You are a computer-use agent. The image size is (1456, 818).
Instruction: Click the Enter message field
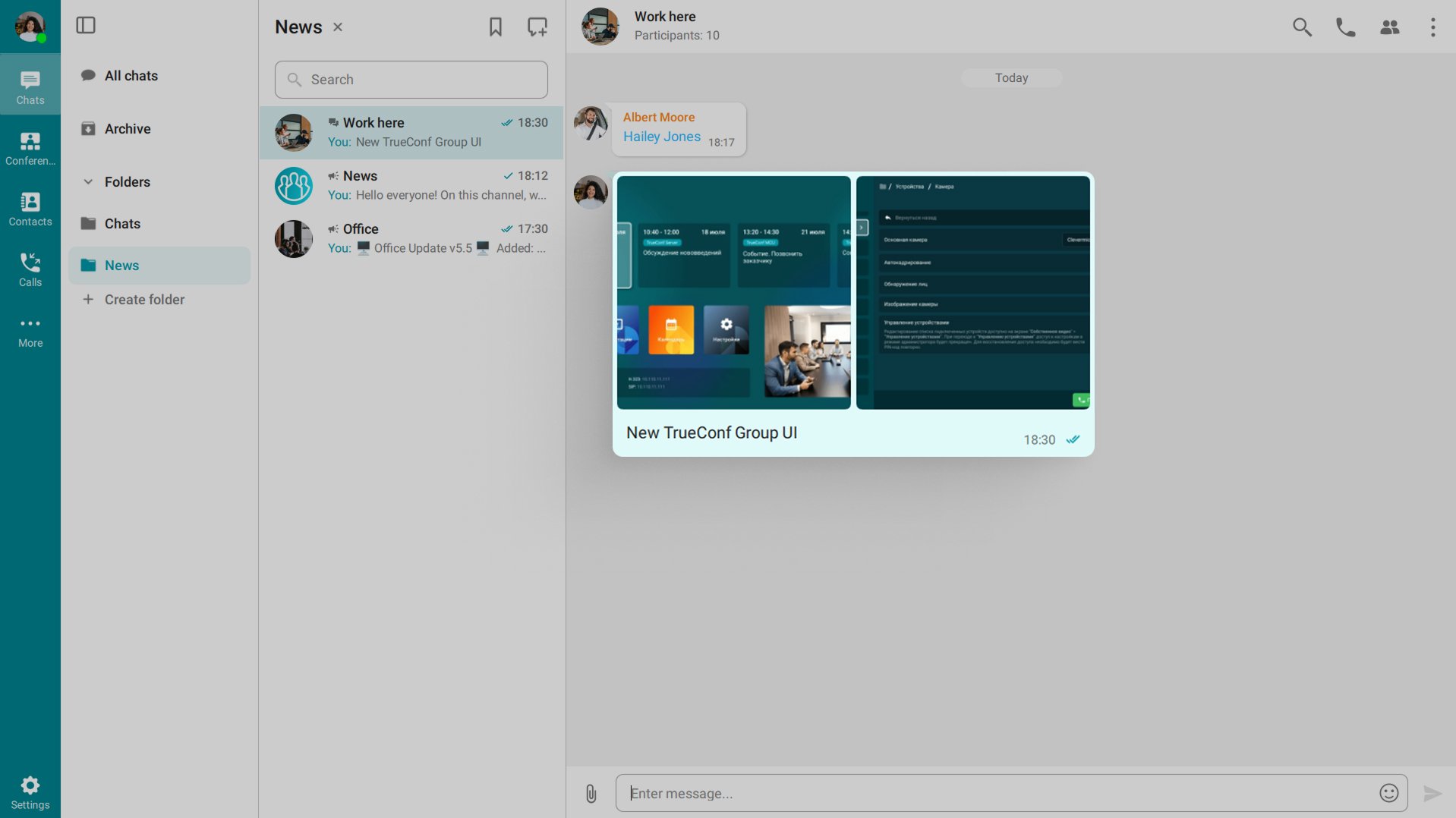(x=994, y=794)
